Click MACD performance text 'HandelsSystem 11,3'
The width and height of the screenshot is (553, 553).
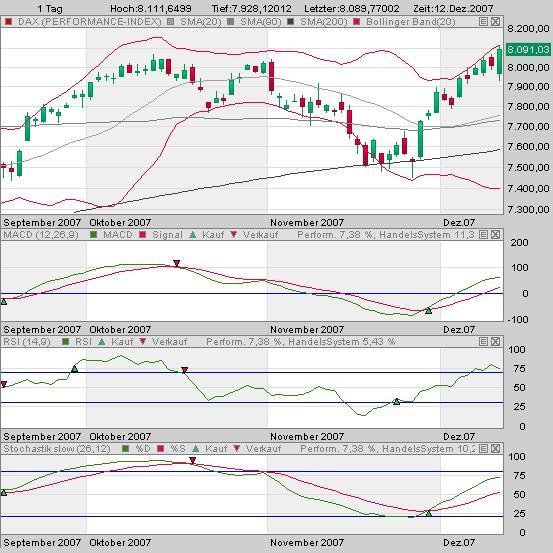427,235
